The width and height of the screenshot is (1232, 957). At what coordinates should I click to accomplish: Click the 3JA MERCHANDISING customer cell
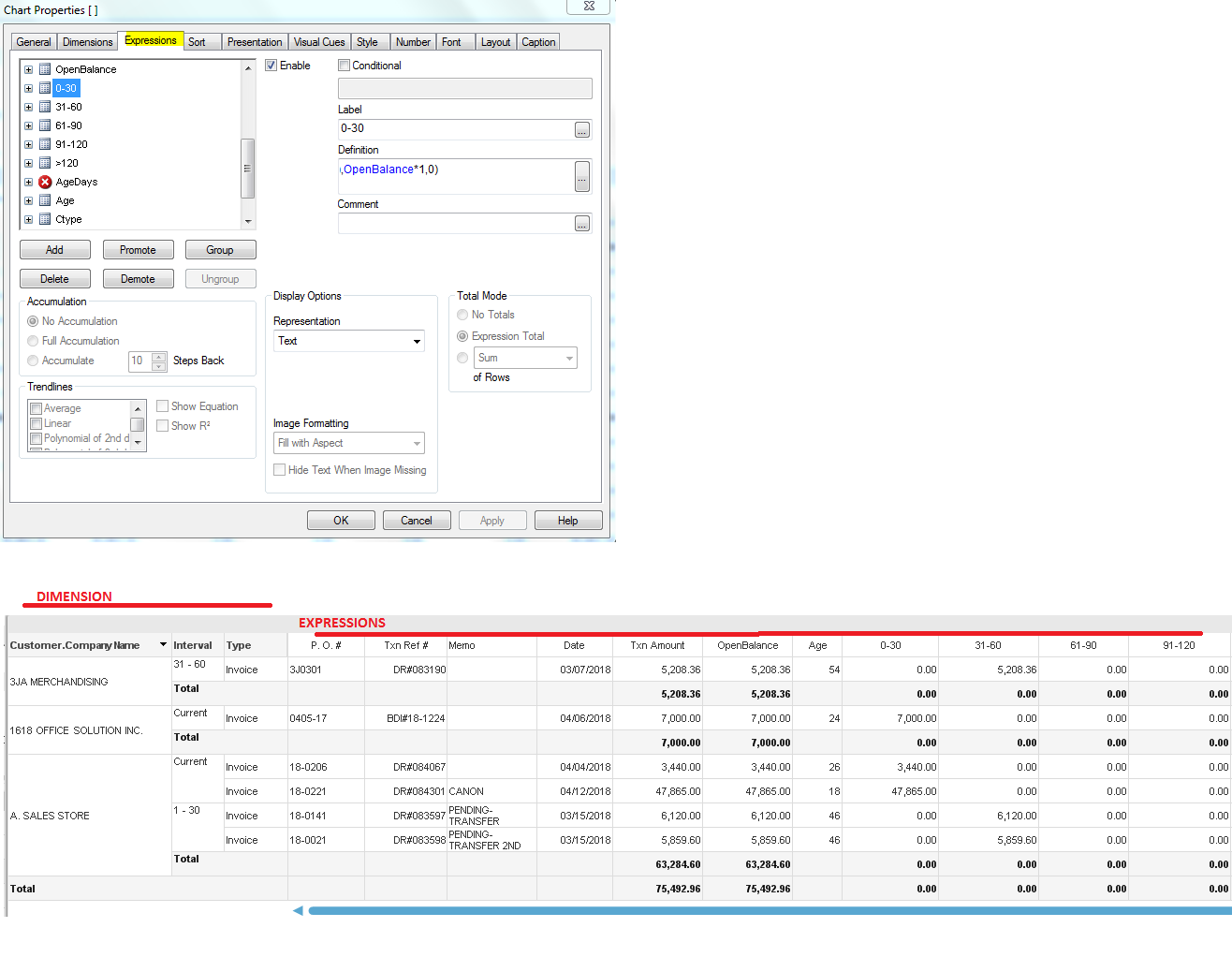(88, 682)
